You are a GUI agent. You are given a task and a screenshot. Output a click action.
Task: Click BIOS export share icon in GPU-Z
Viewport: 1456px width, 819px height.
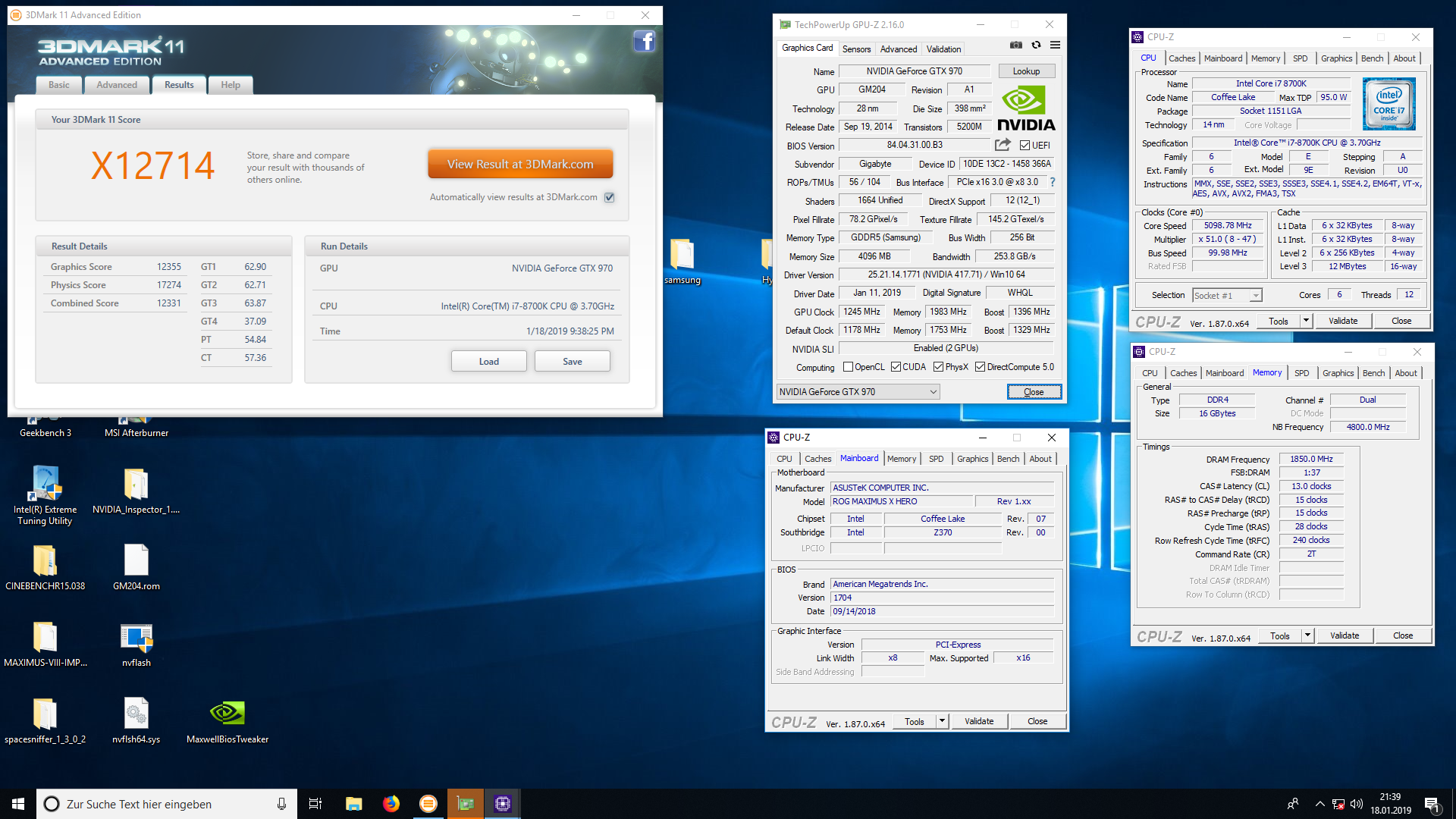(1003, 144)
